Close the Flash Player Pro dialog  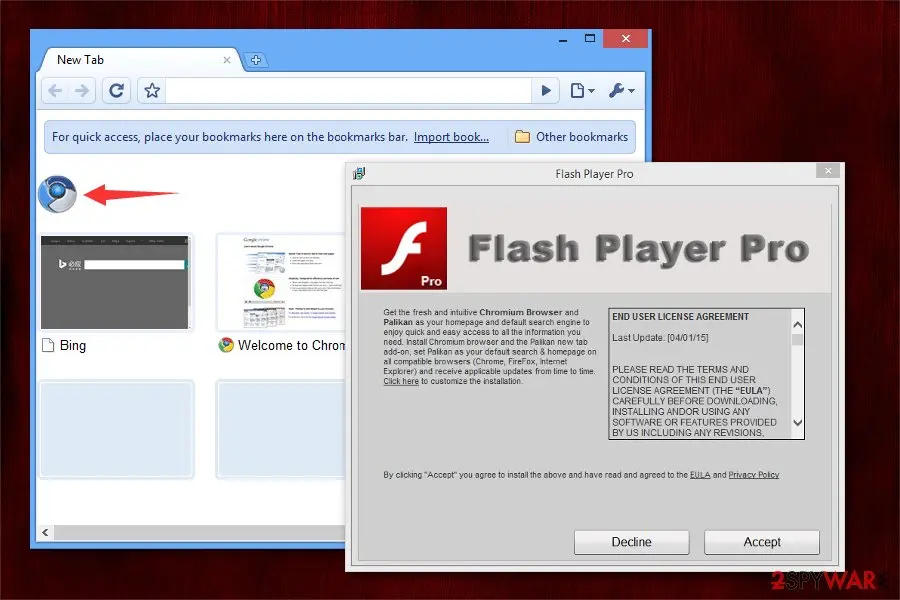click(x=828, y=171)
